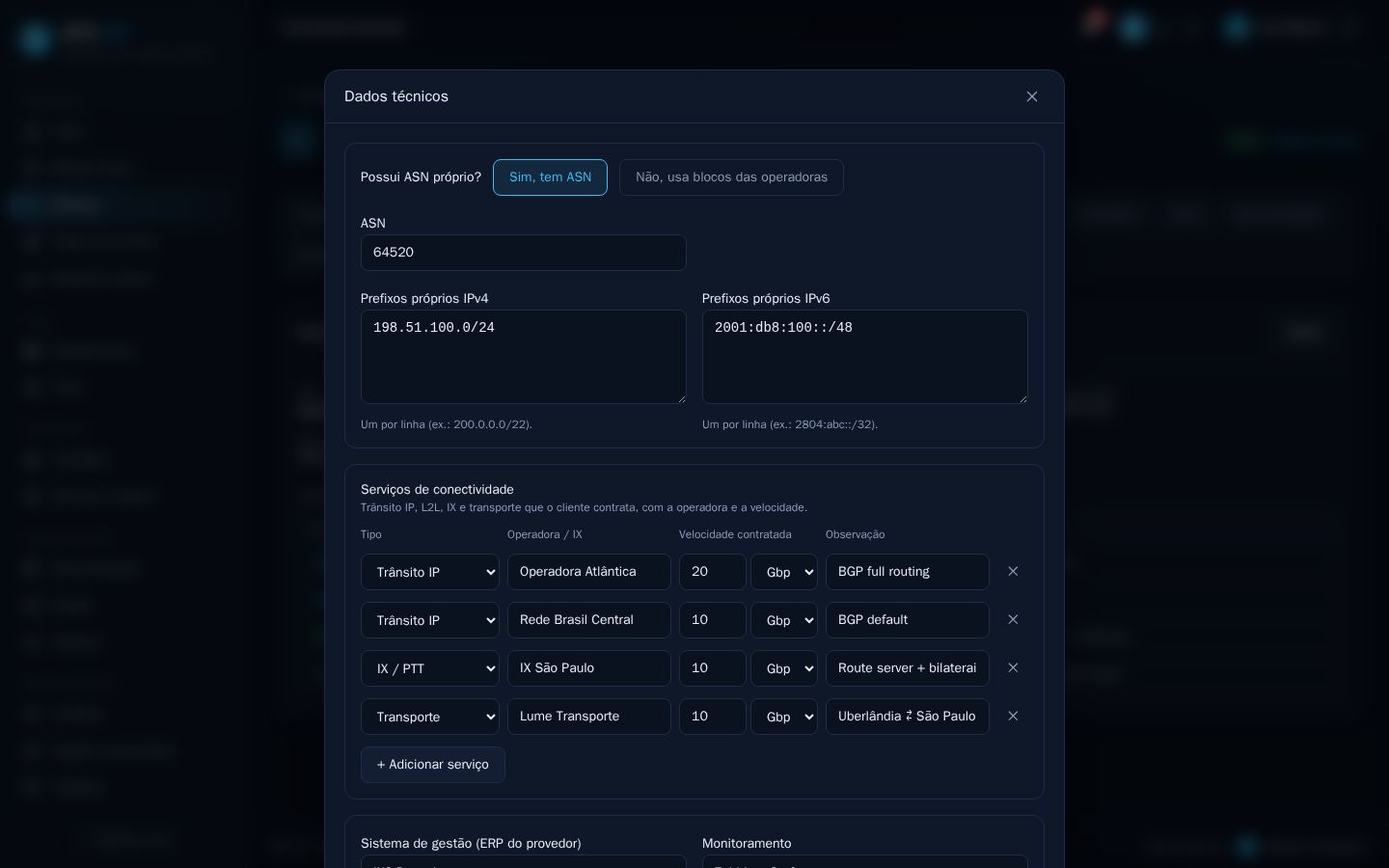Screen dimensions: 1389x868
Task: Click the Prefixos próprios IPv6 textarea
Action: point(865,357)
